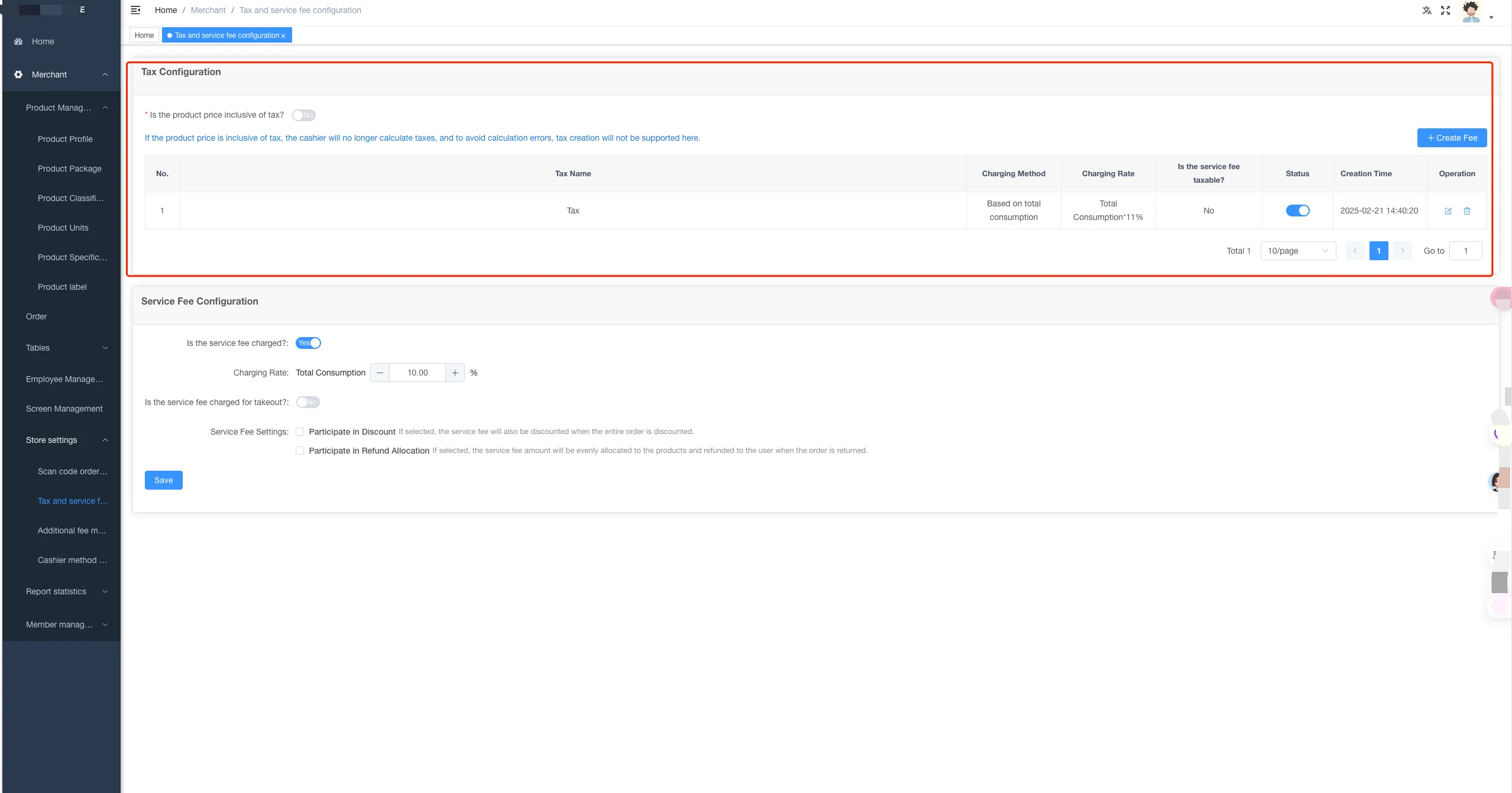
Task: Open the language translation icon
Action: click(1427, 10)
